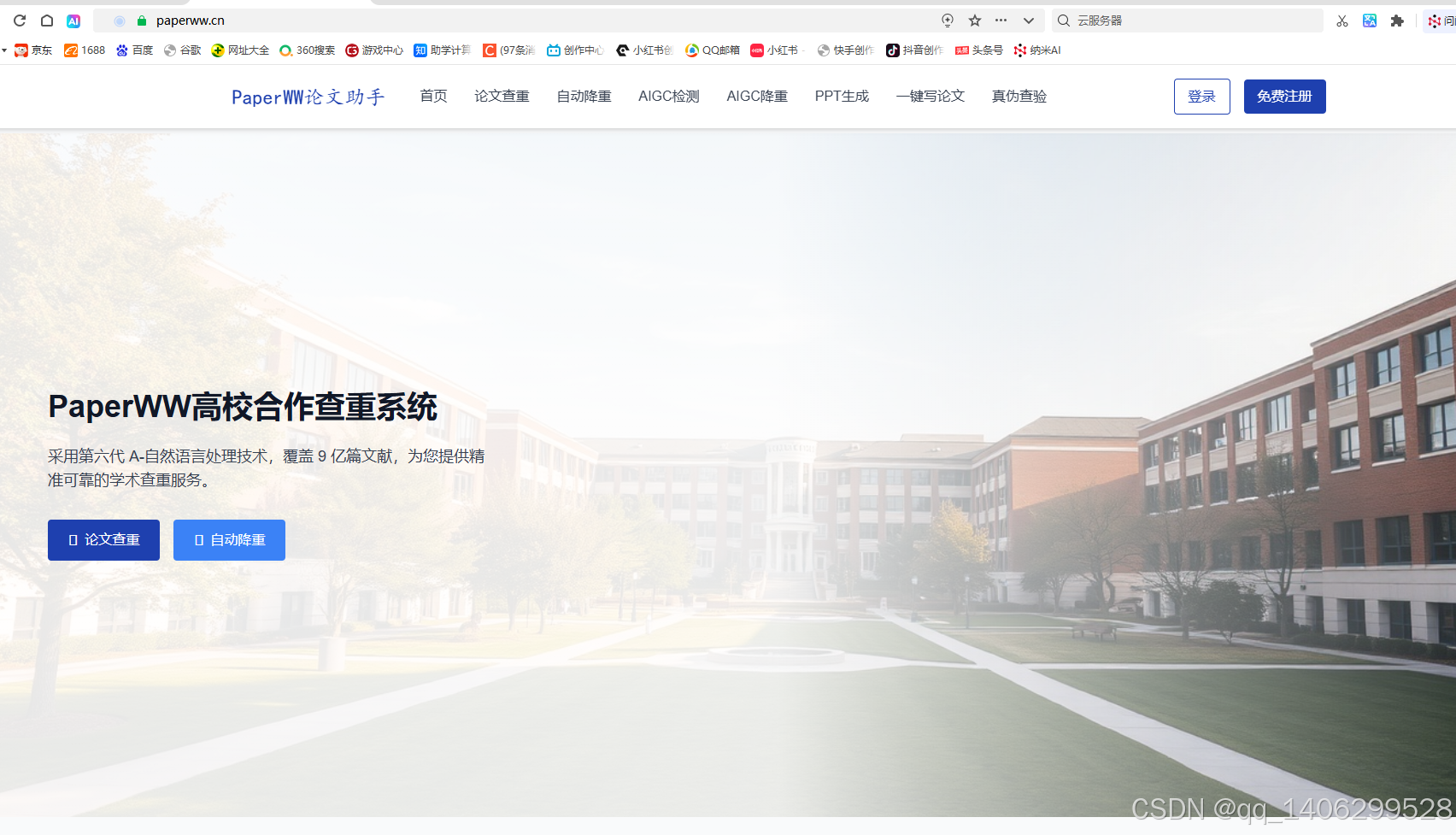Image resolution: width=1456 pixels, height=835 pixels.
Task: Toggle the page translate icon in toolbar
Action: pos(1370,21)
